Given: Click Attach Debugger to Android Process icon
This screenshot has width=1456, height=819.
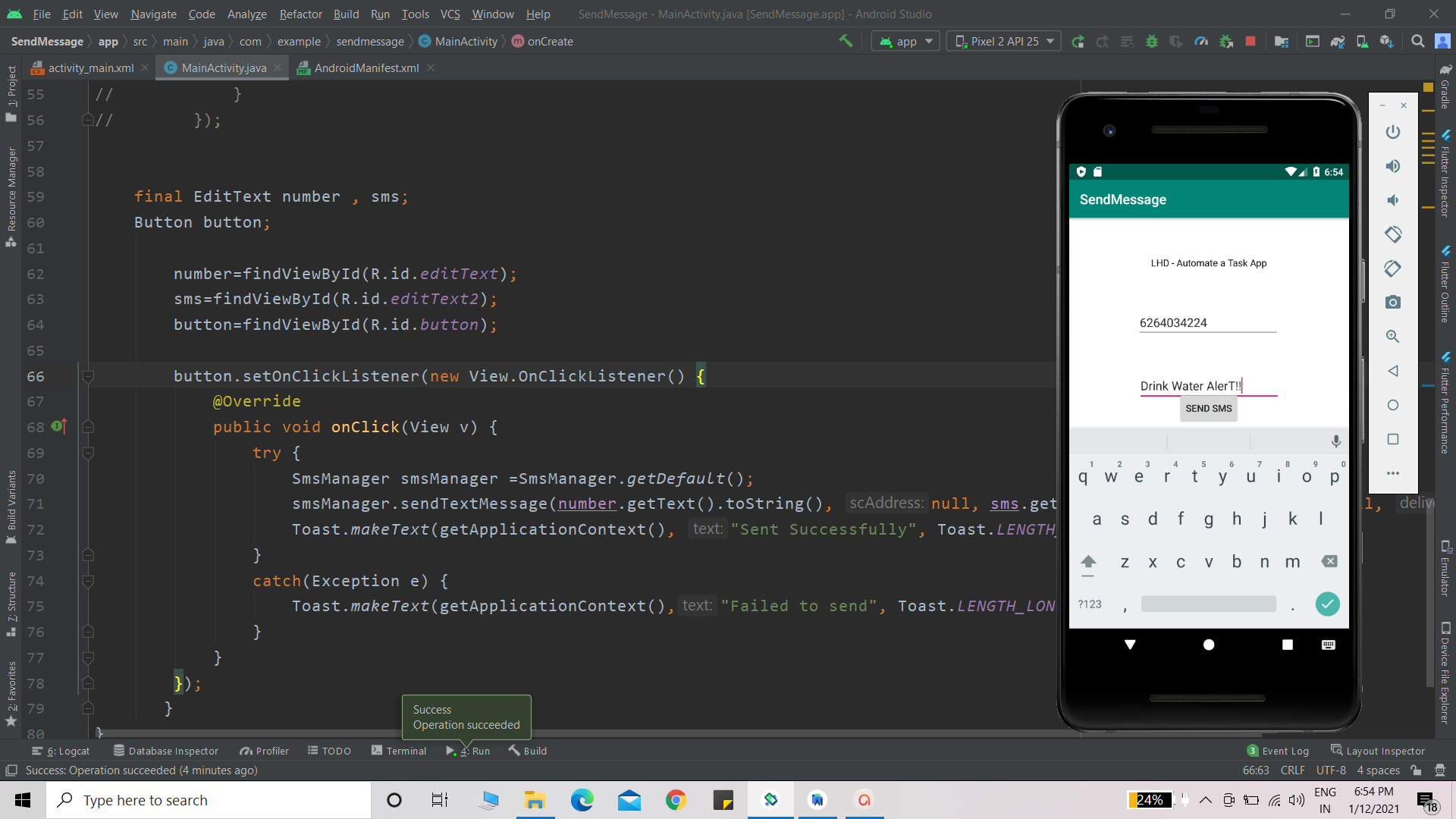Looking at the screenshot, I should click(1226, 41).
